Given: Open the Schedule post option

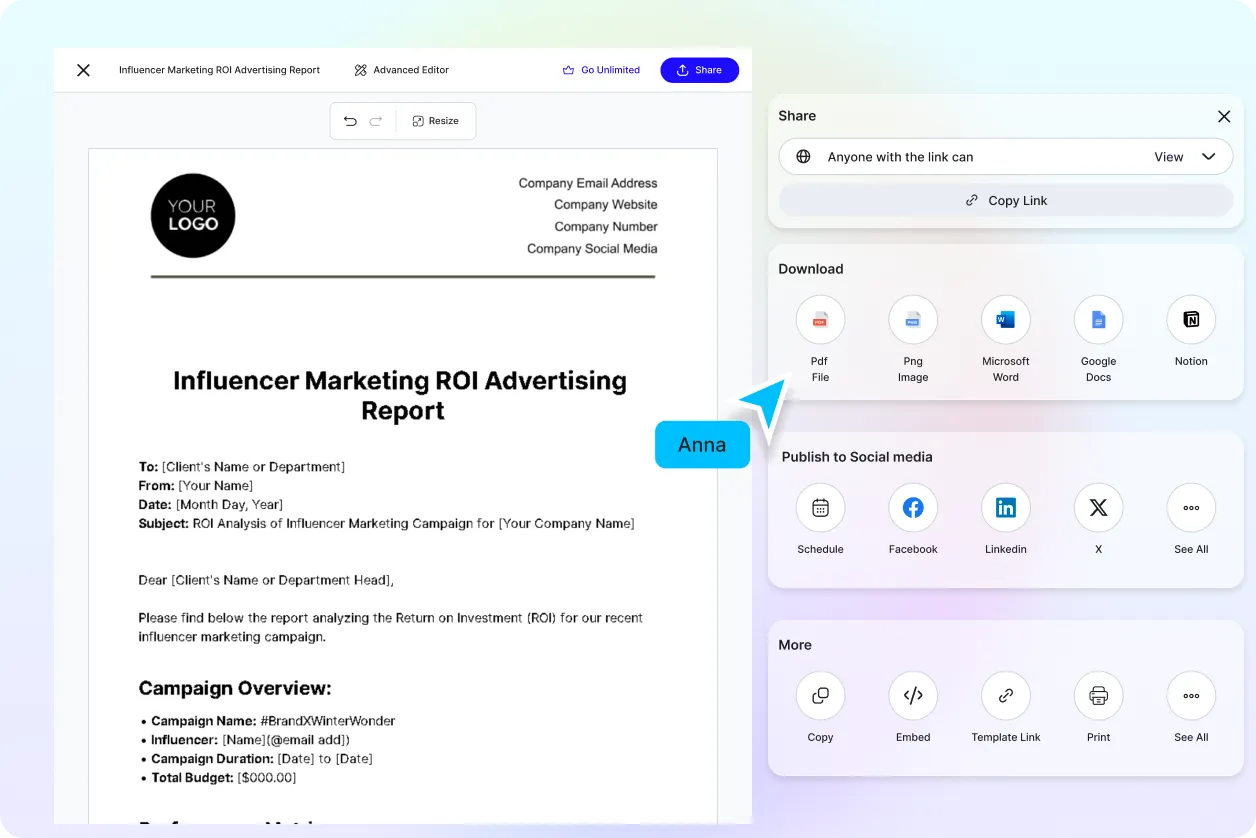Looking at the screenshot, I should click(820, 509).
